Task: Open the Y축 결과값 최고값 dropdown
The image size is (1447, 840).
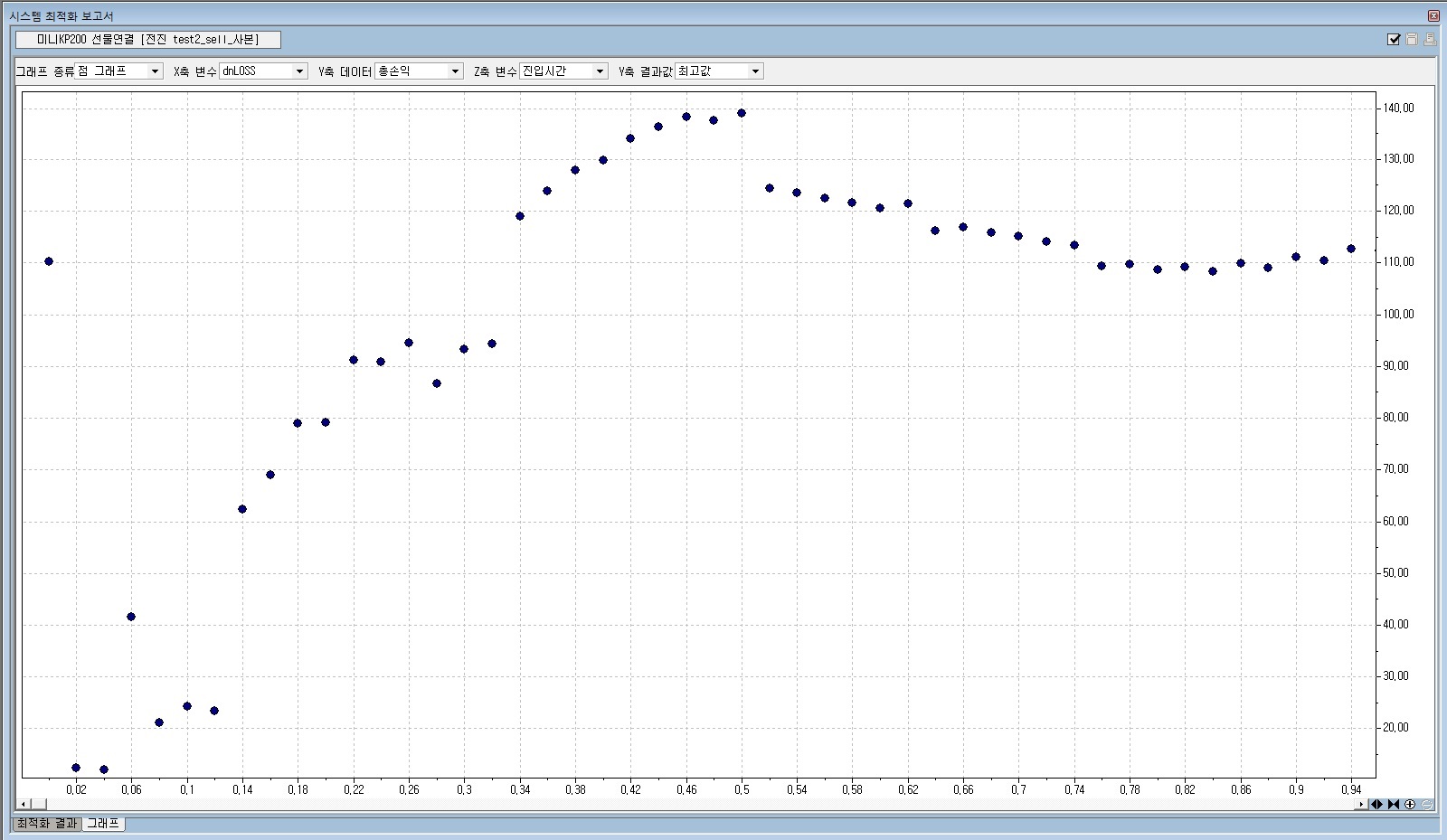Action: pyautogui.click(x=756, y=71)
